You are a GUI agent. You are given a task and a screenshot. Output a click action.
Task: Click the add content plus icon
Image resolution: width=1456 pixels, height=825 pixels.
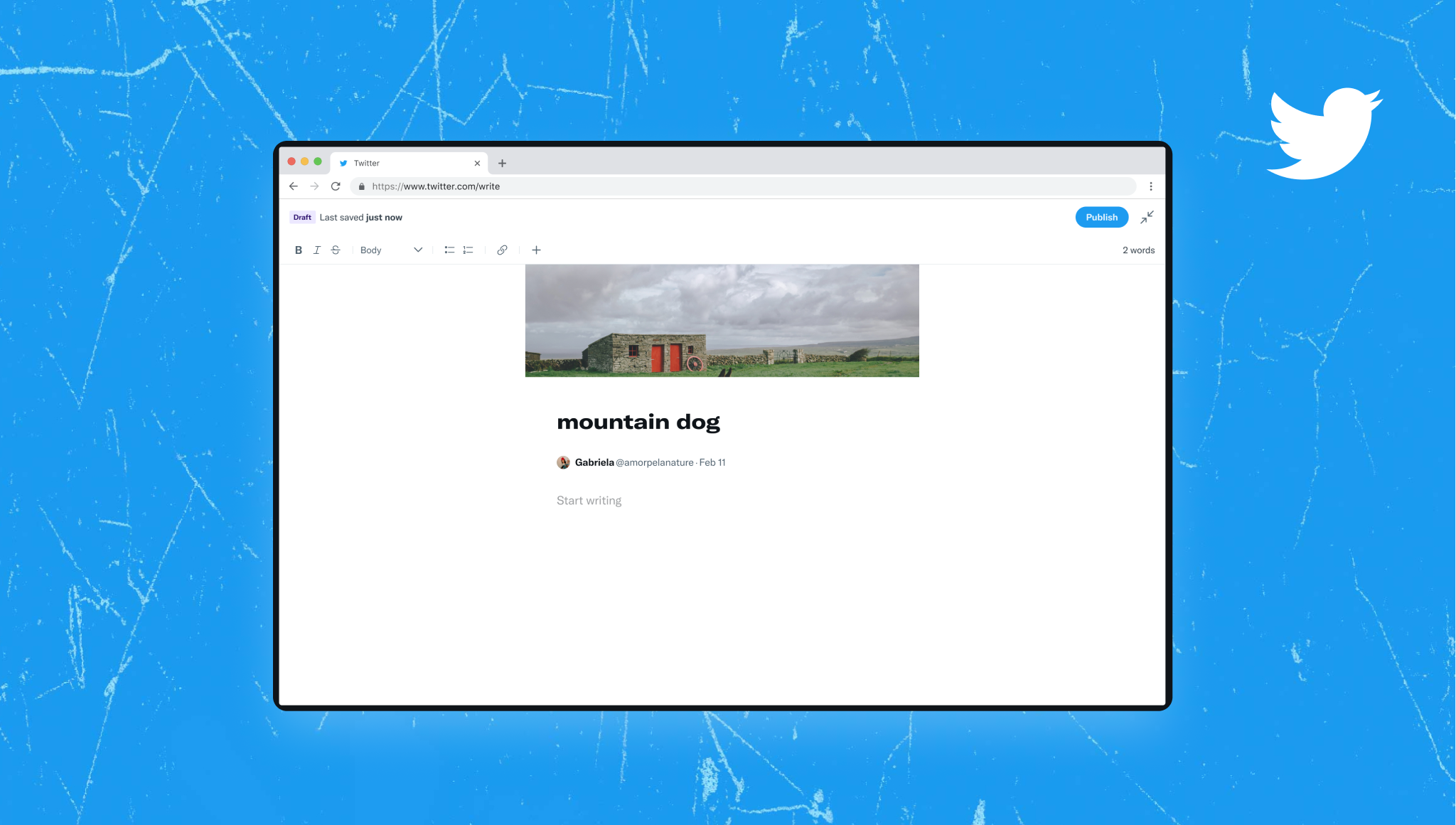click(x=535, y=250)
